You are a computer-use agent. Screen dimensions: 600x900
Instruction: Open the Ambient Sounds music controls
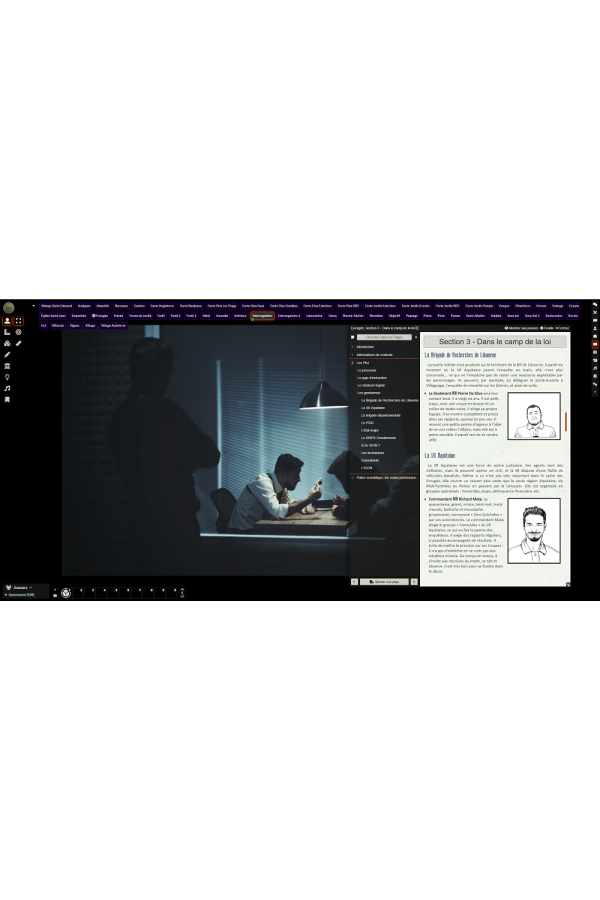coord(7,388)
